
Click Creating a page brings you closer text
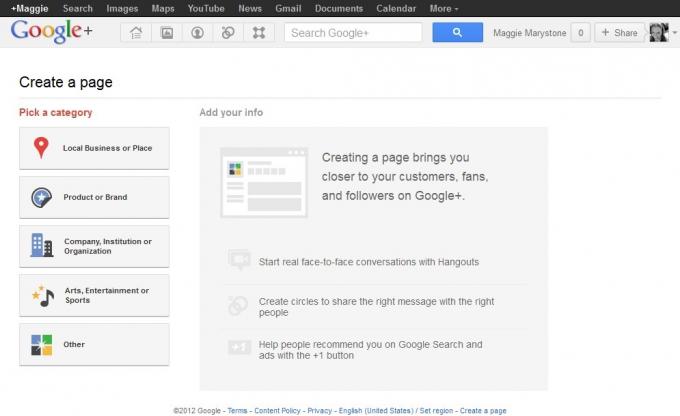405,177
